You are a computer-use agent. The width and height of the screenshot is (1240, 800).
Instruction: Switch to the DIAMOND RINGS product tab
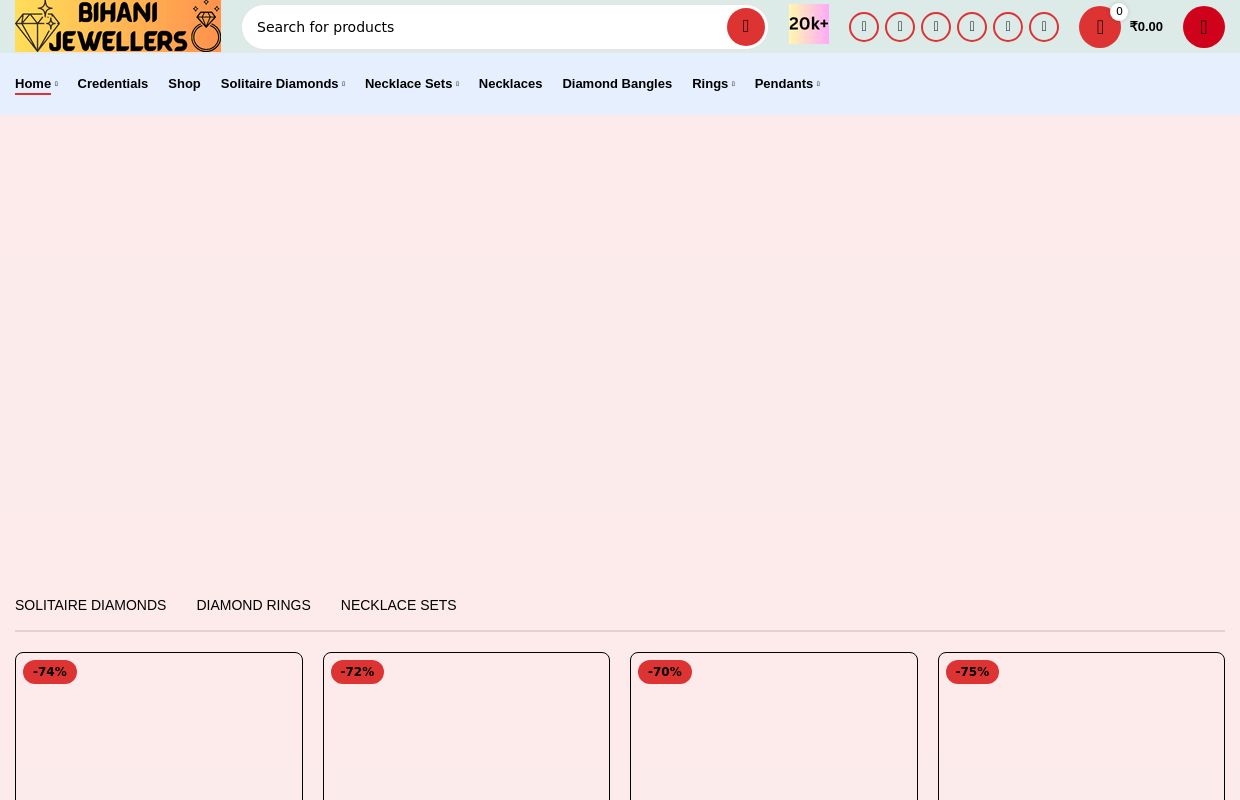[x=253, y=605]
